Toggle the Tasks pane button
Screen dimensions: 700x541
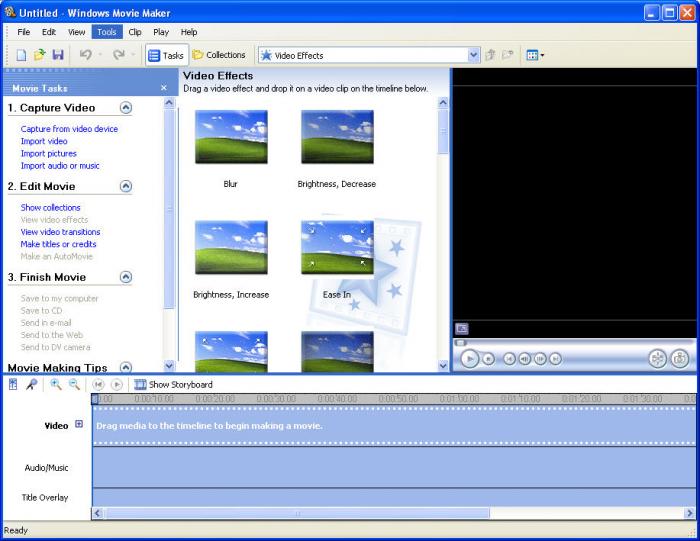[x=167, y=55]
